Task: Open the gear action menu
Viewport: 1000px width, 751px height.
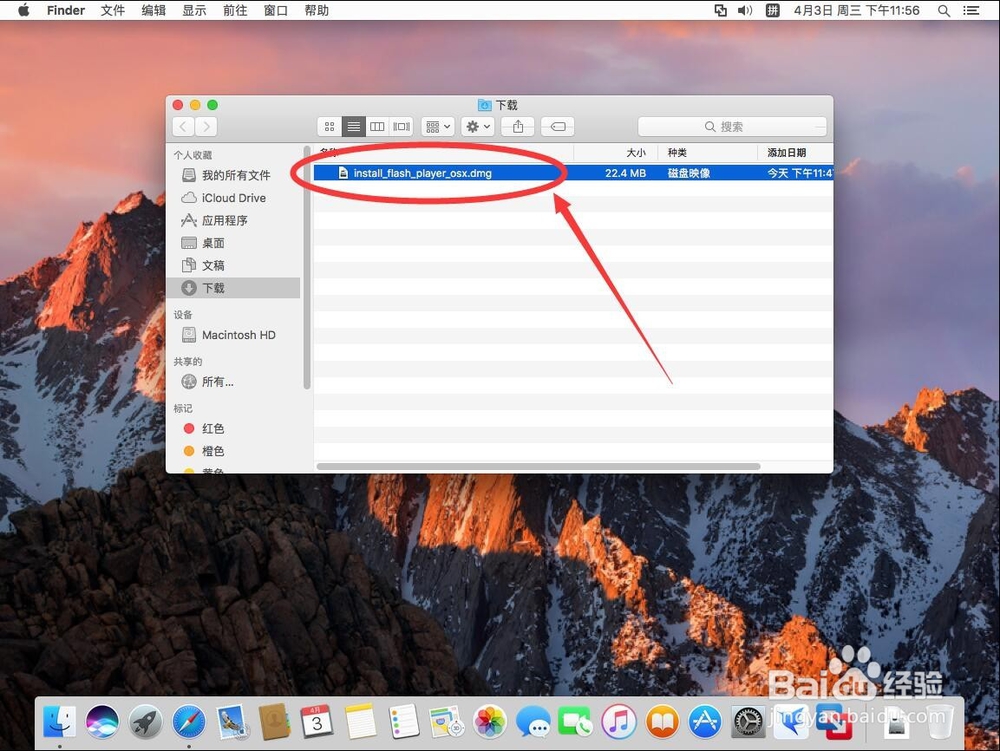Action: [478, 127]
